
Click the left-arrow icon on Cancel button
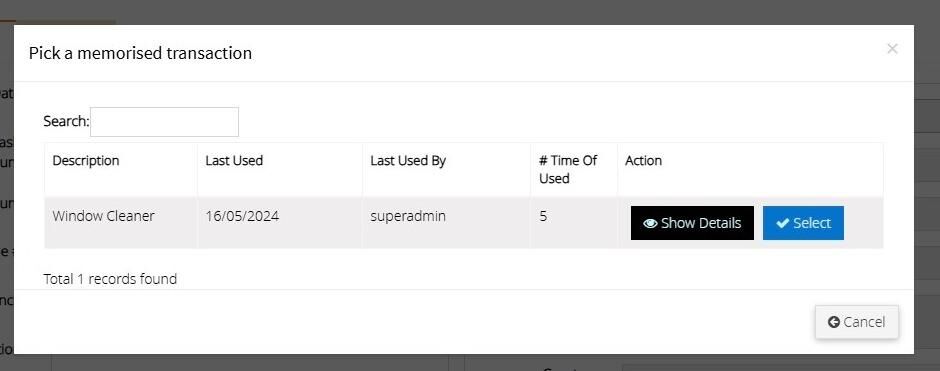(833, 322)
